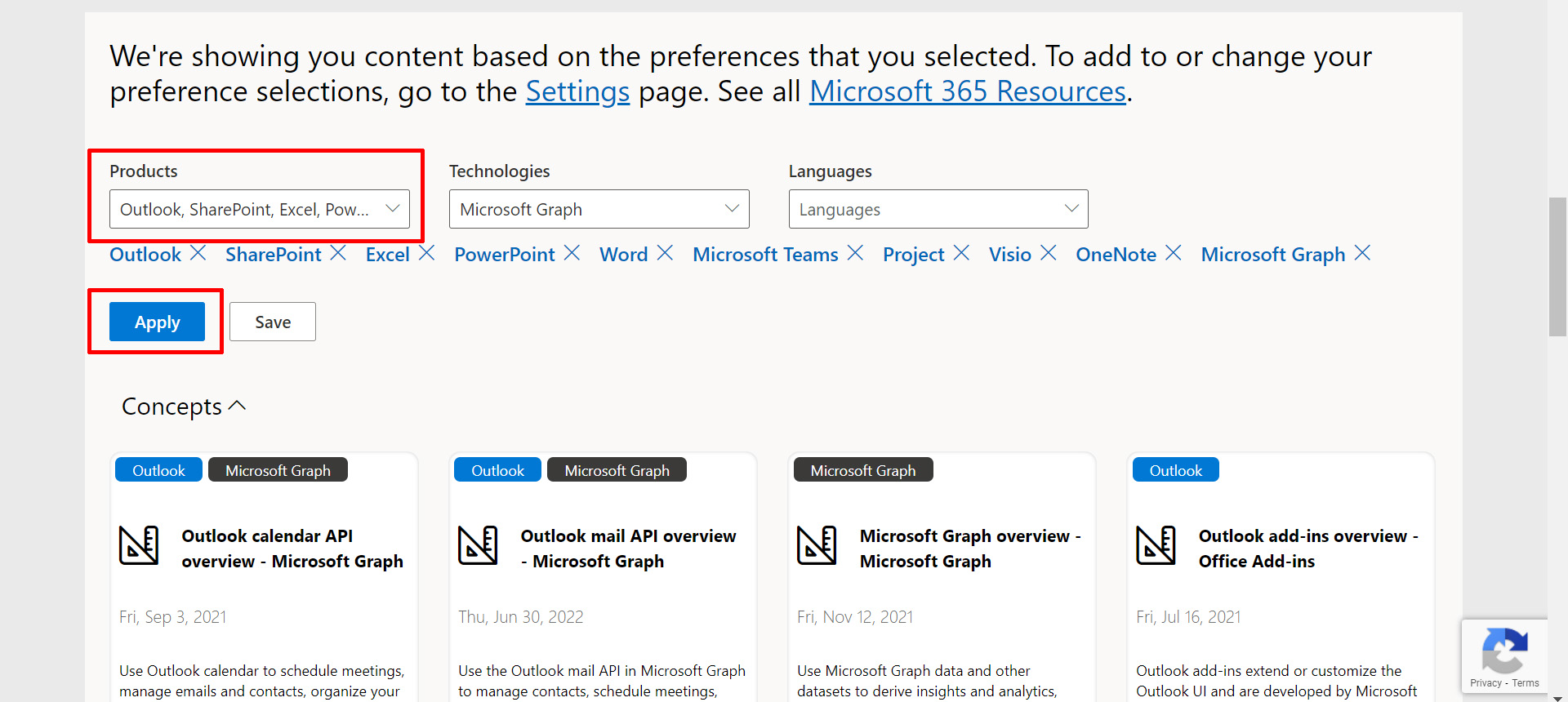Open the Technologies dropdown

click(x=599, y=209)
